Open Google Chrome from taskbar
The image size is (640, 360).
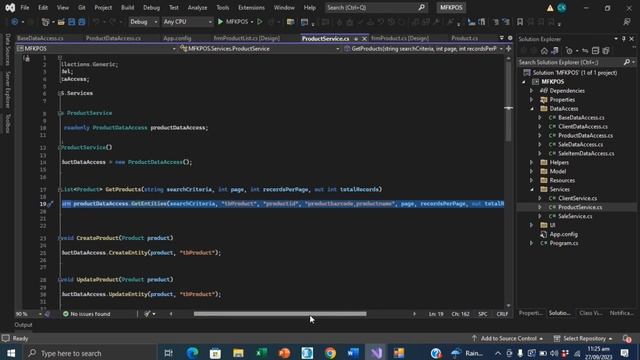click(x=330, y=353)
